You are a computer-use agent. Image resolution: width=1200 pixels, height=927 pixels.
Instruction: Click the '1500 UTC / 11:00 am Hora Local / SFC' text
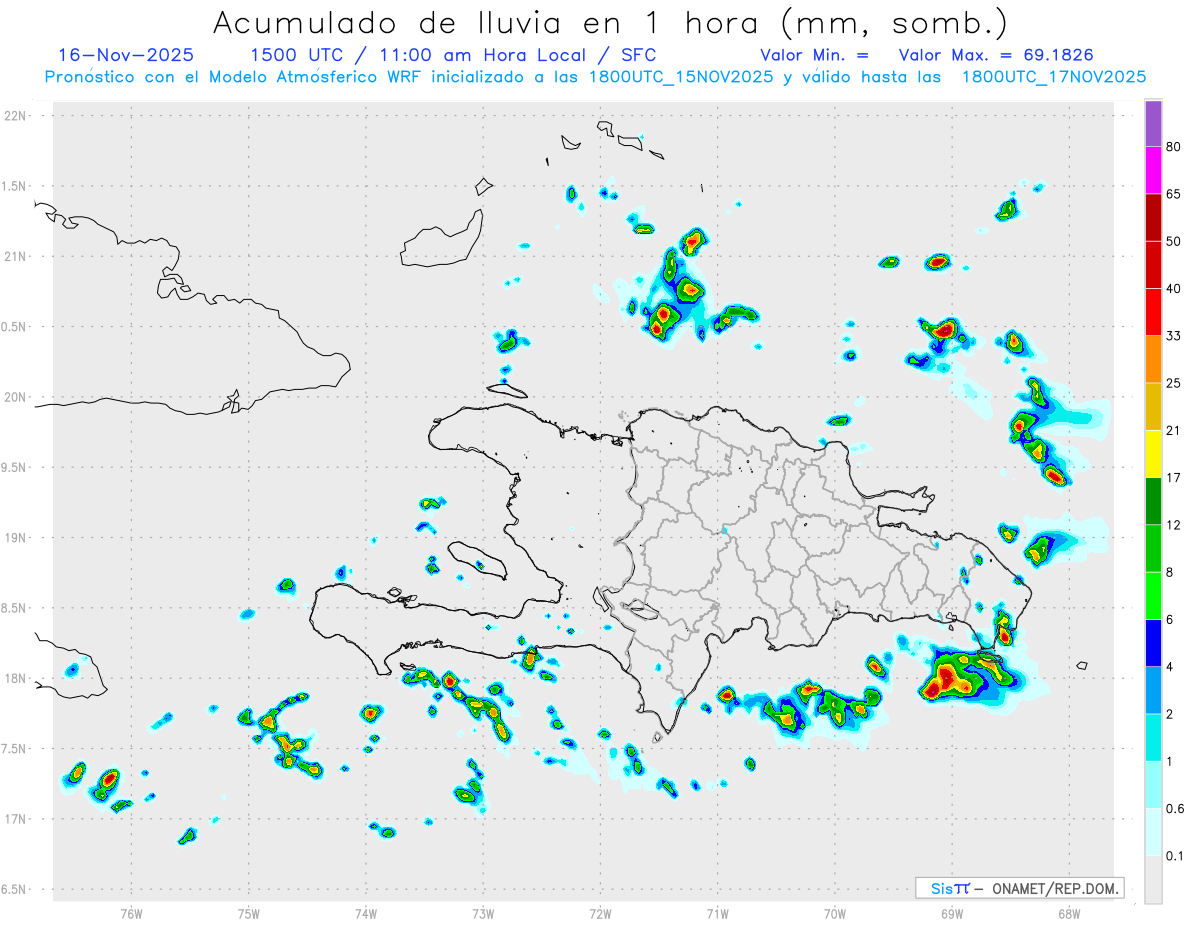453,55
